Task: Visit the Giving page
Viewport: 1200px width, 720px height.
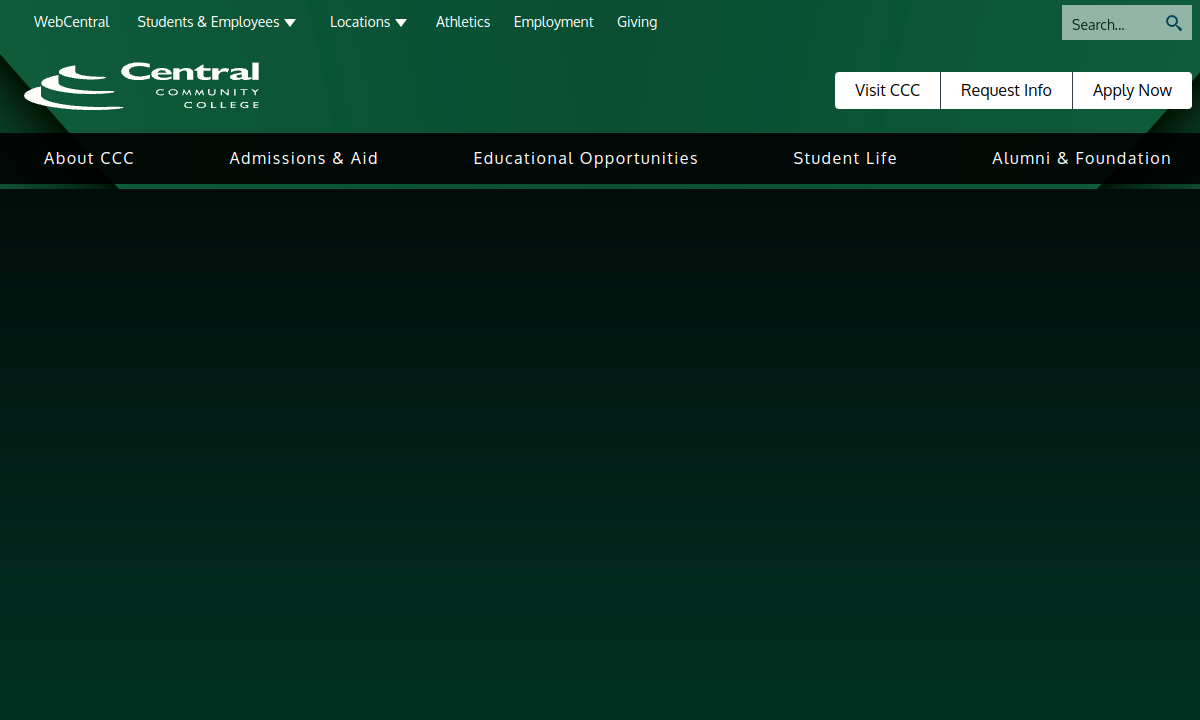Action: pos(637,22)
